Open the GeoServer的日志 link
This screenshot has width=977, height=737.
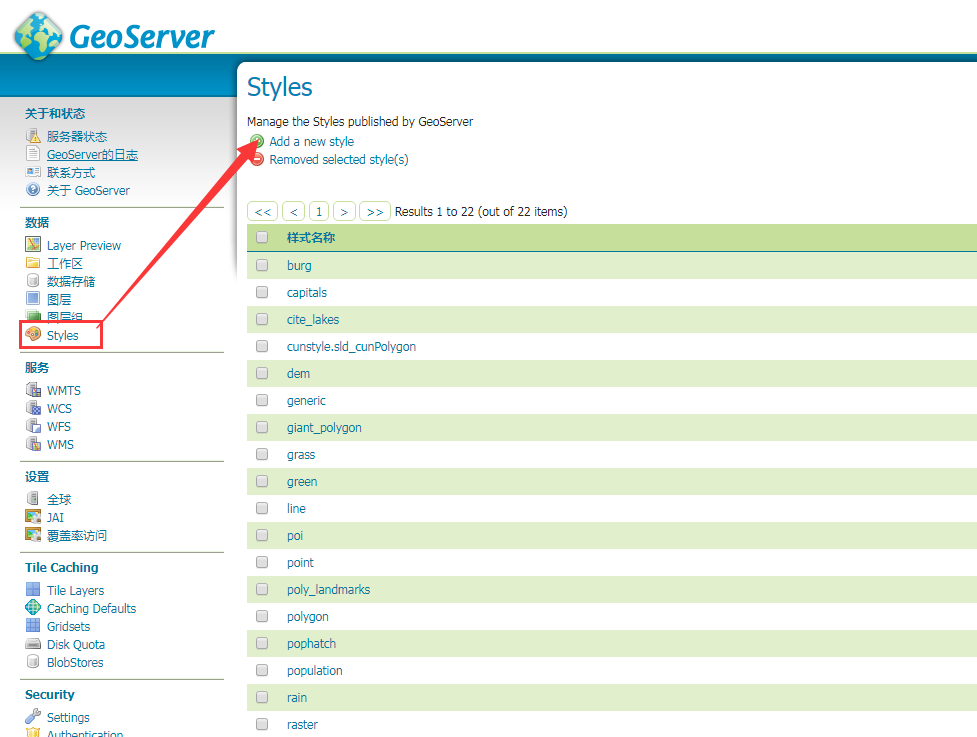click(92, 155)
